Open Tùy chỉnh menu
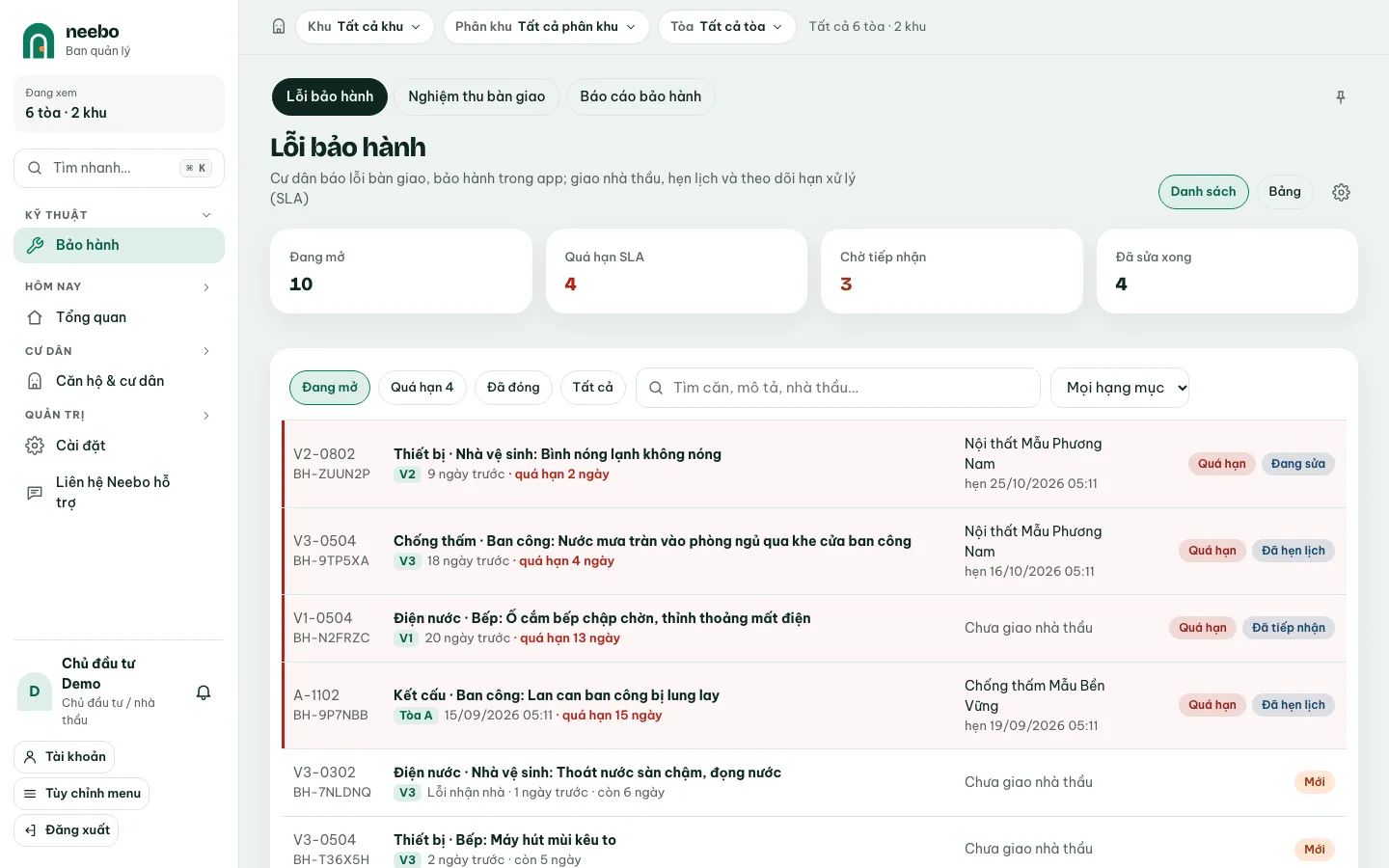 (x=82, y=794)
